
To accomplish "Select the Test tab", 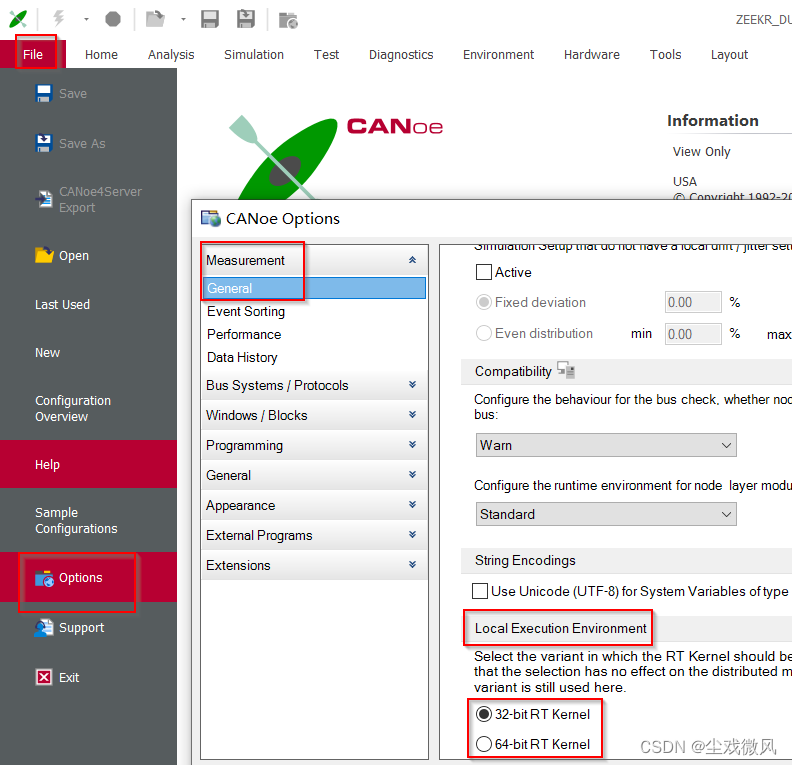I will [x=326, y=55].
